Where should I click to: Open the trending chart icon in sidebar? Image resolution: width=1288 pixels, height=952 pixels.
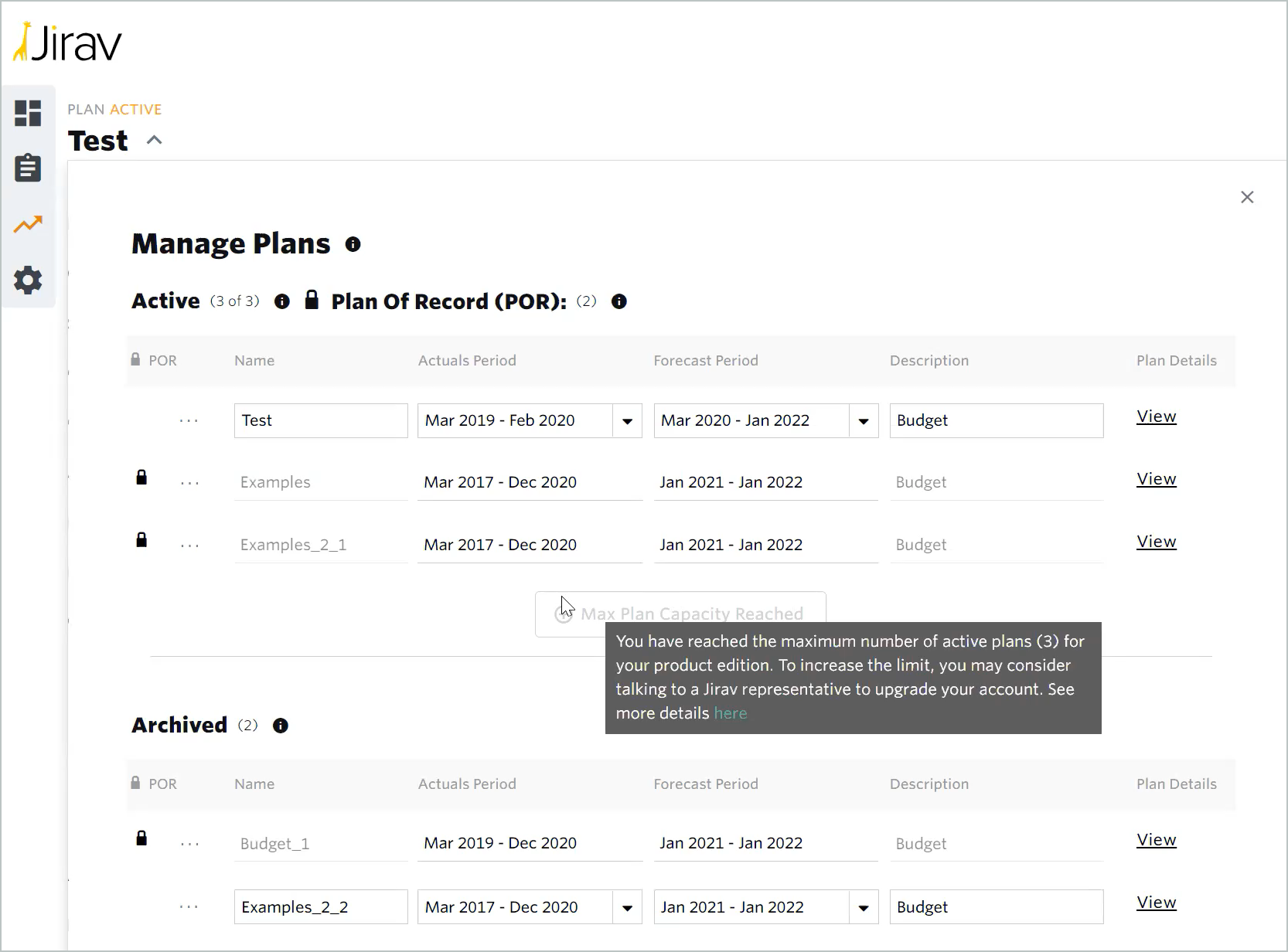point(28,224)
